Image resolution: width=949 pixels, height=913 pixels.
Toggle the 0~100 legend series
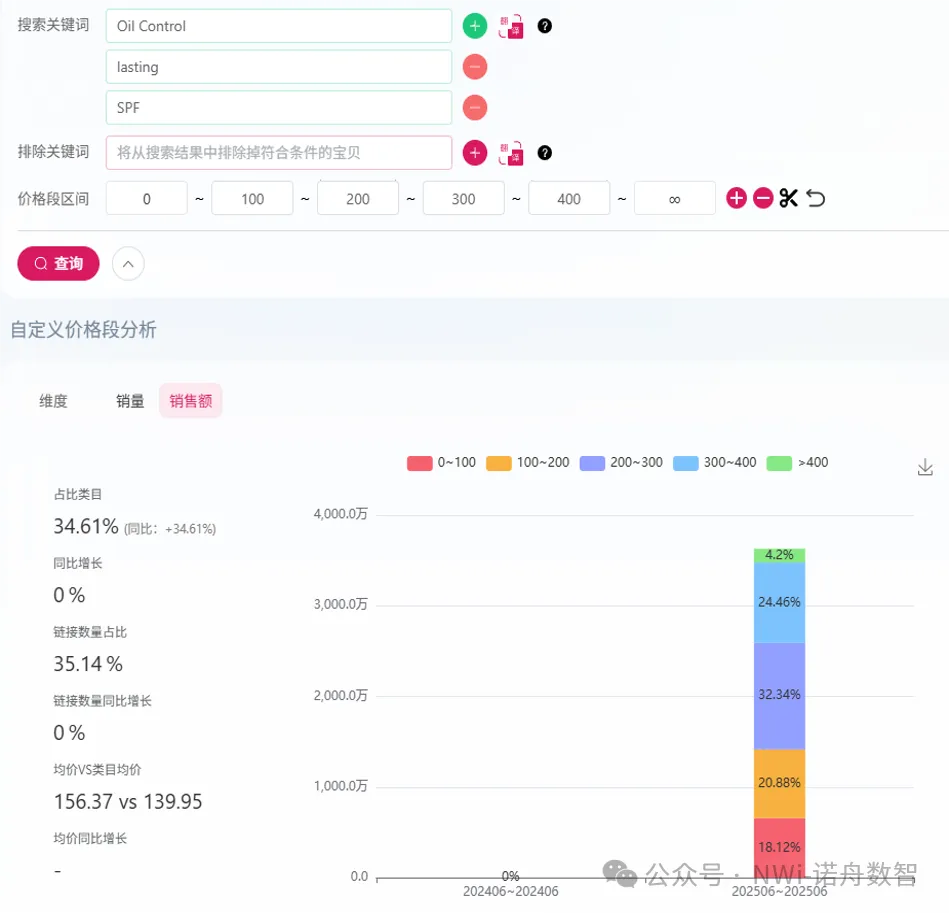coord(441,463)
